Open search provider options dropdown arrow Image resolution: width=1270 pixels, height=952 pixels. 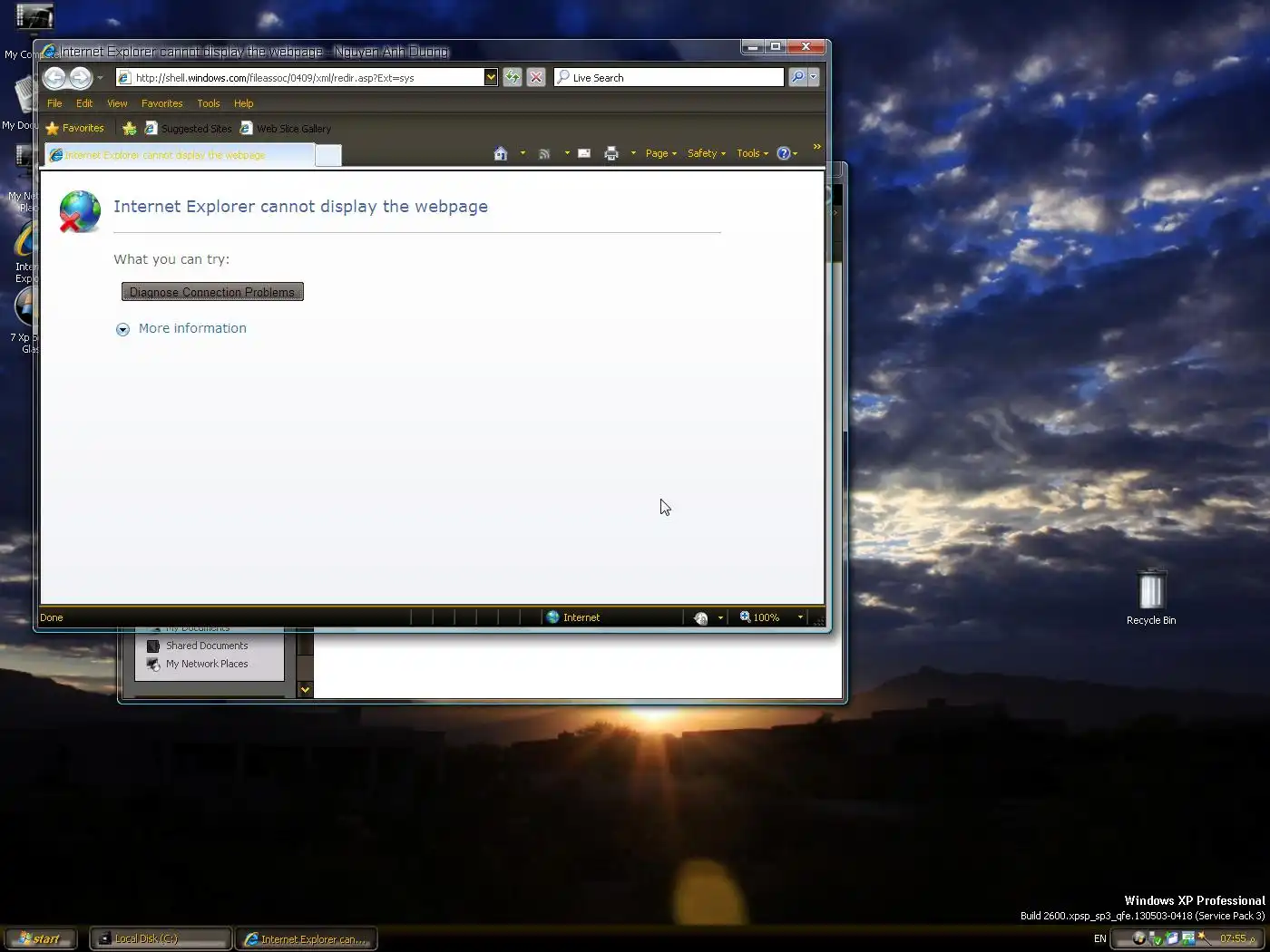pyautogui.click(x=814, y=78)
